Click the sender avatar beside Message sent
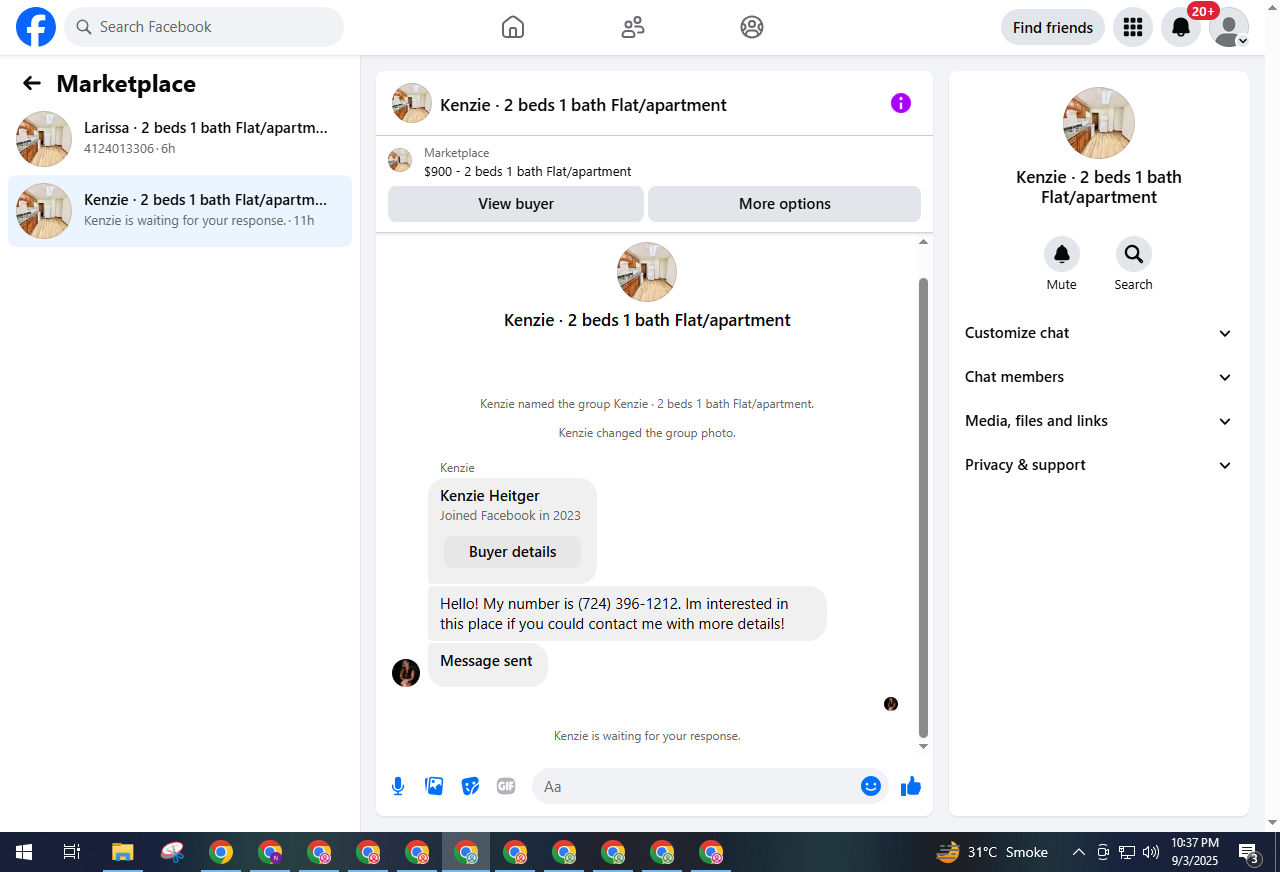This screenshot has width=1280, height=872. [406, 673]
